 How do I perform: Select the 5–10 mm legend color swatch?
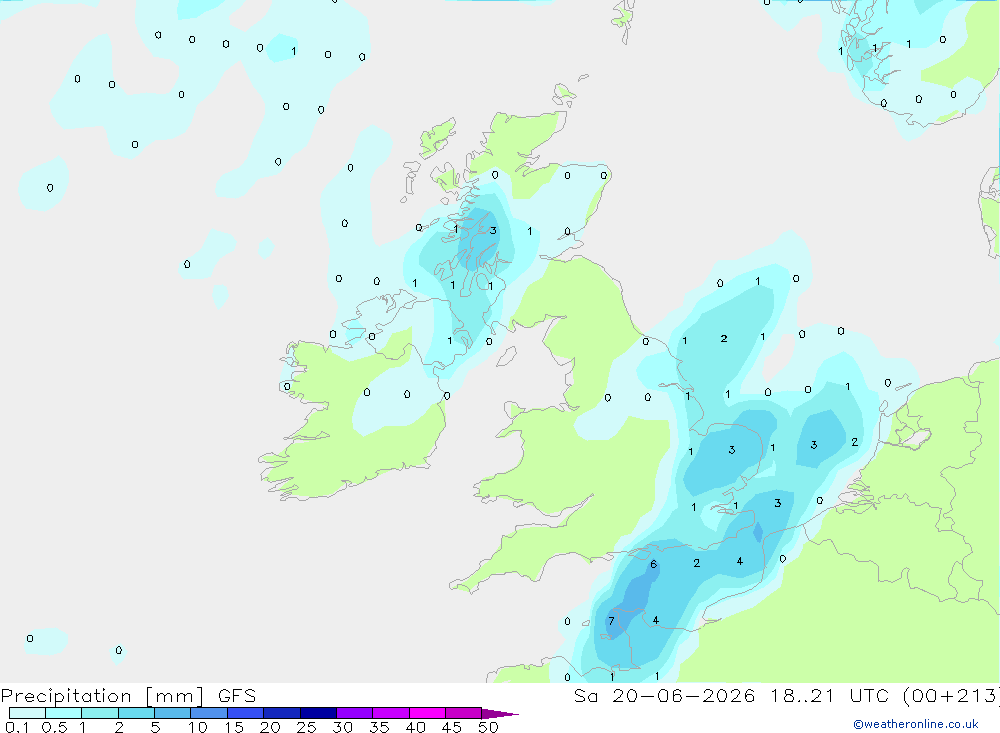click(x=172, y=713)
